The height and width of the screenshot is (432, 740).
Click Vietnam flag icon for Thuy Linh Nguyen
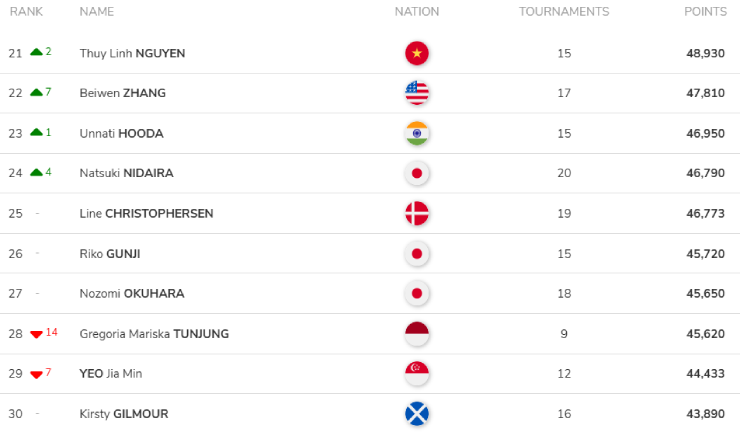(417, 53)
